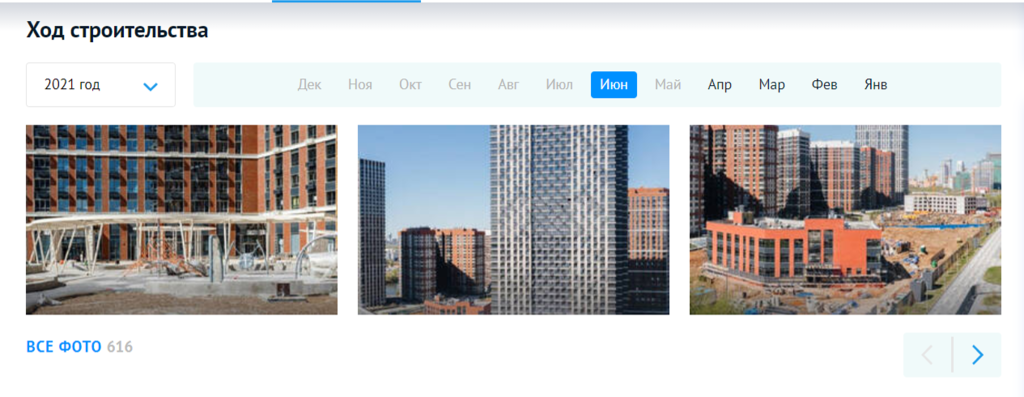View the tall gray tower photo
Viewport: 1024px width, 397px height.
point(513,219)
